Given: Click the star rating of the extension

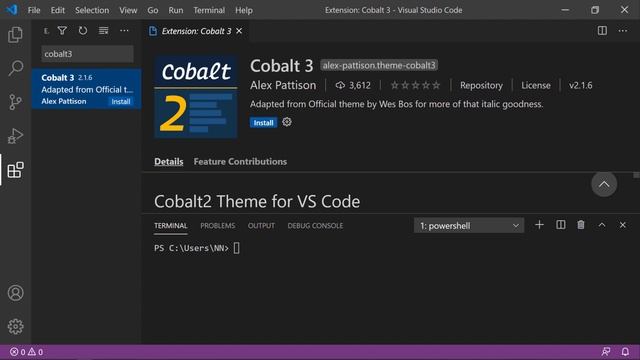Looking at the screenshot, I should [x=416, y=85].
